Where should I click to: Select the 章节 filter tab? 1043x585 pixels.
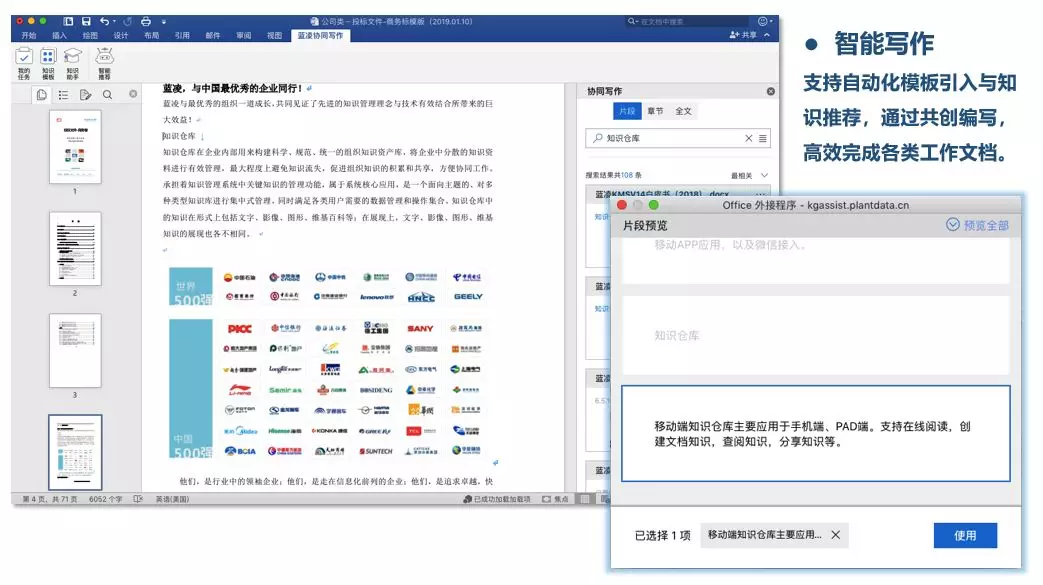pos(655,111)
